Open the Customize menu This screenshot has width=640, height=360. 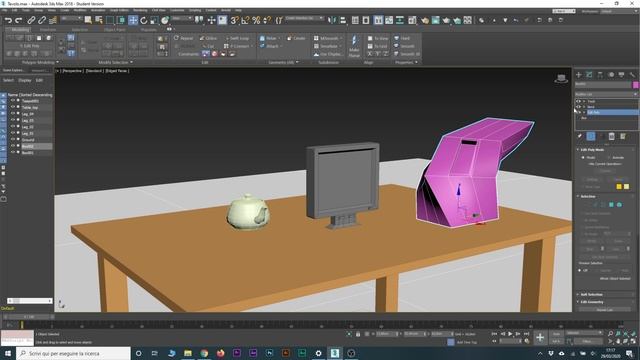tap(177, 10)
